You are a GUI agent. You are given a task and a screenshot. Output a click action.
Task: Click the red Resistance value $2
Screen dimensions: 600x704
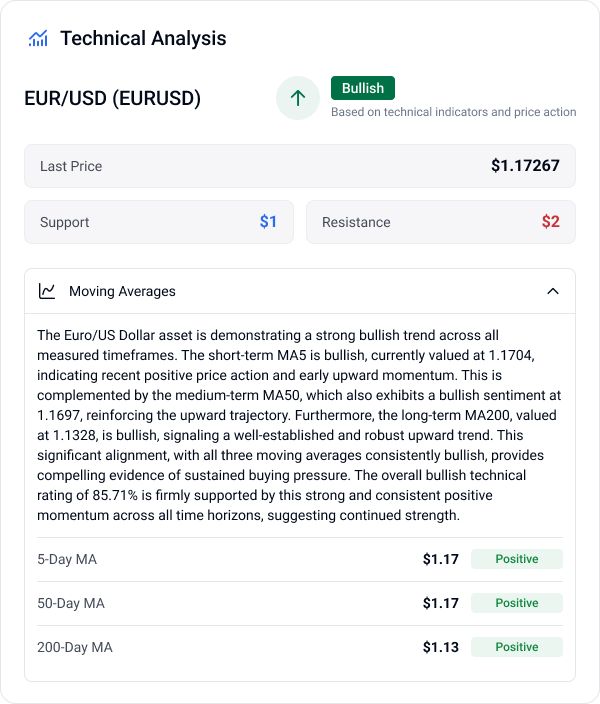coord(550,222)
